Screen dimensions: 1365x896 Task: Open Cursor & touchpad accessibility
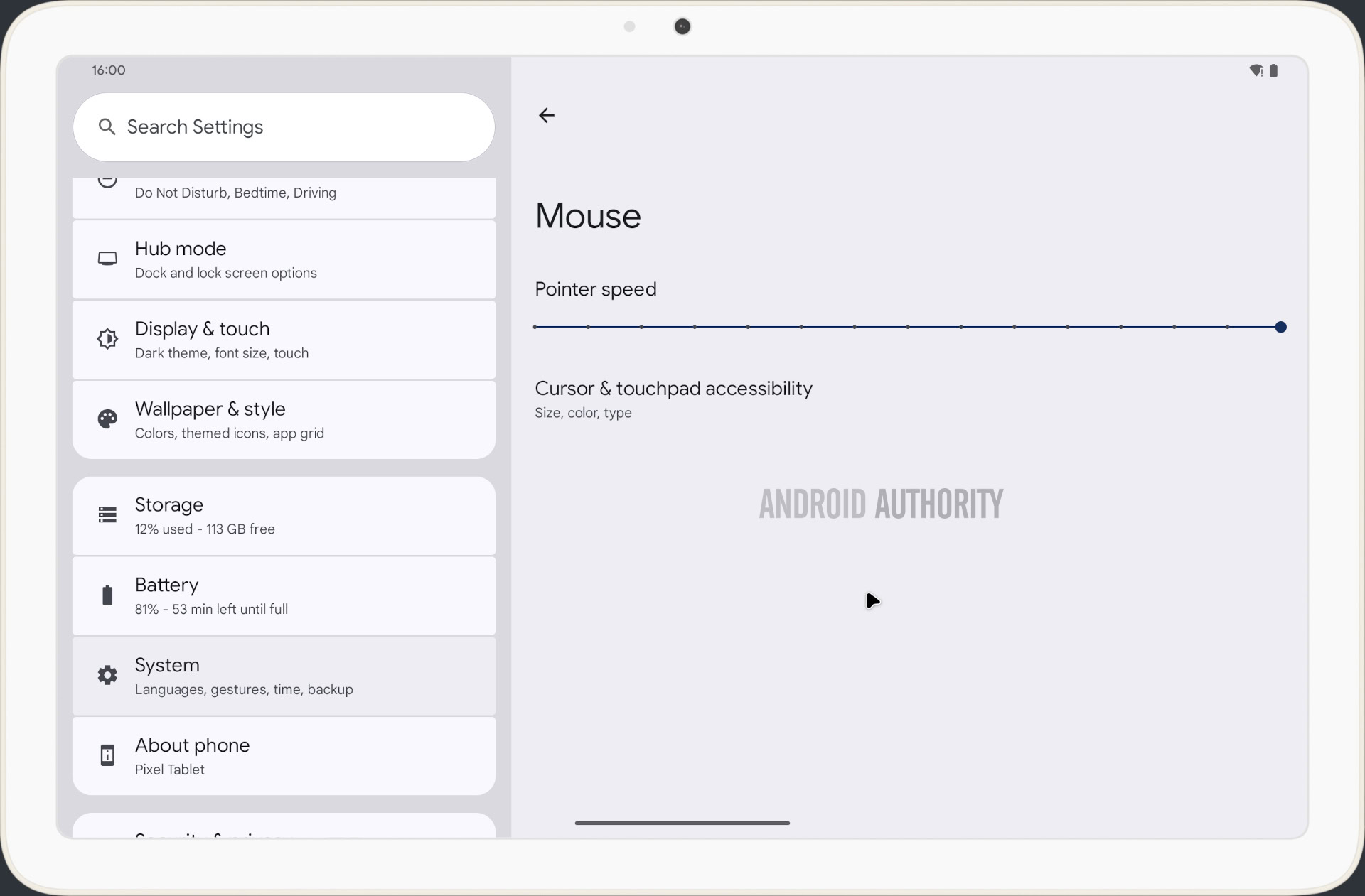(x=673, y=399)
